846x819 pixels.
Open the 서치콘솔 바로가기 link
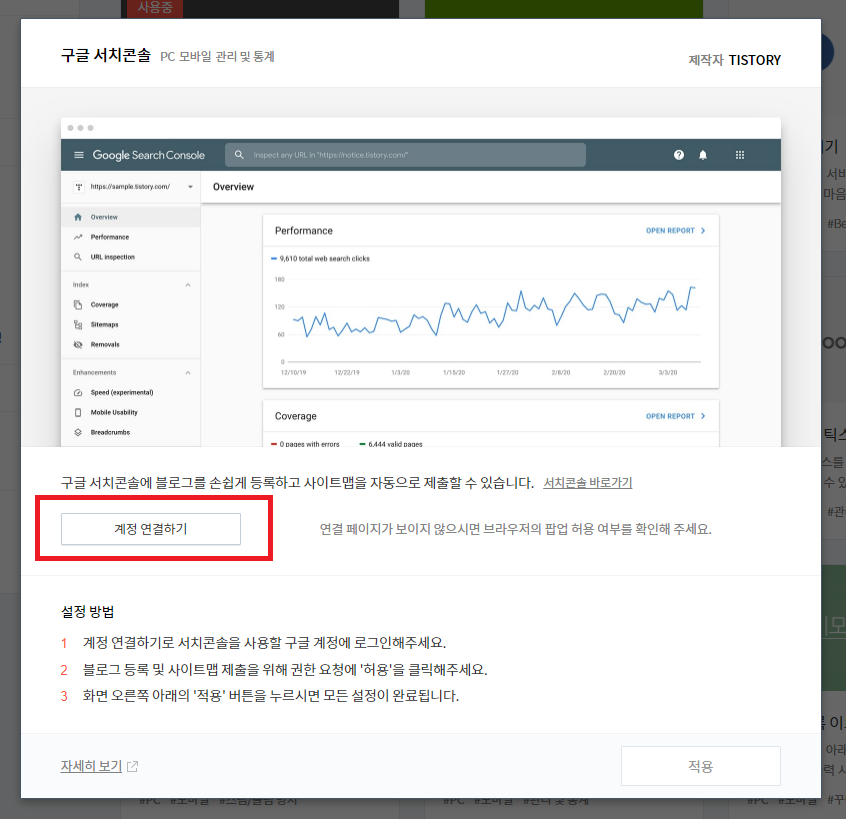pyautogui.click(x=588, y=482)
